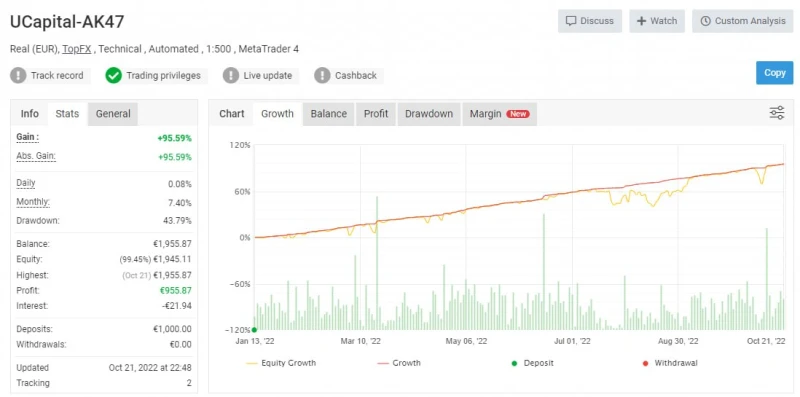Toggle Equity Growth series in legend
800x397 pixels.
[281, 363]
